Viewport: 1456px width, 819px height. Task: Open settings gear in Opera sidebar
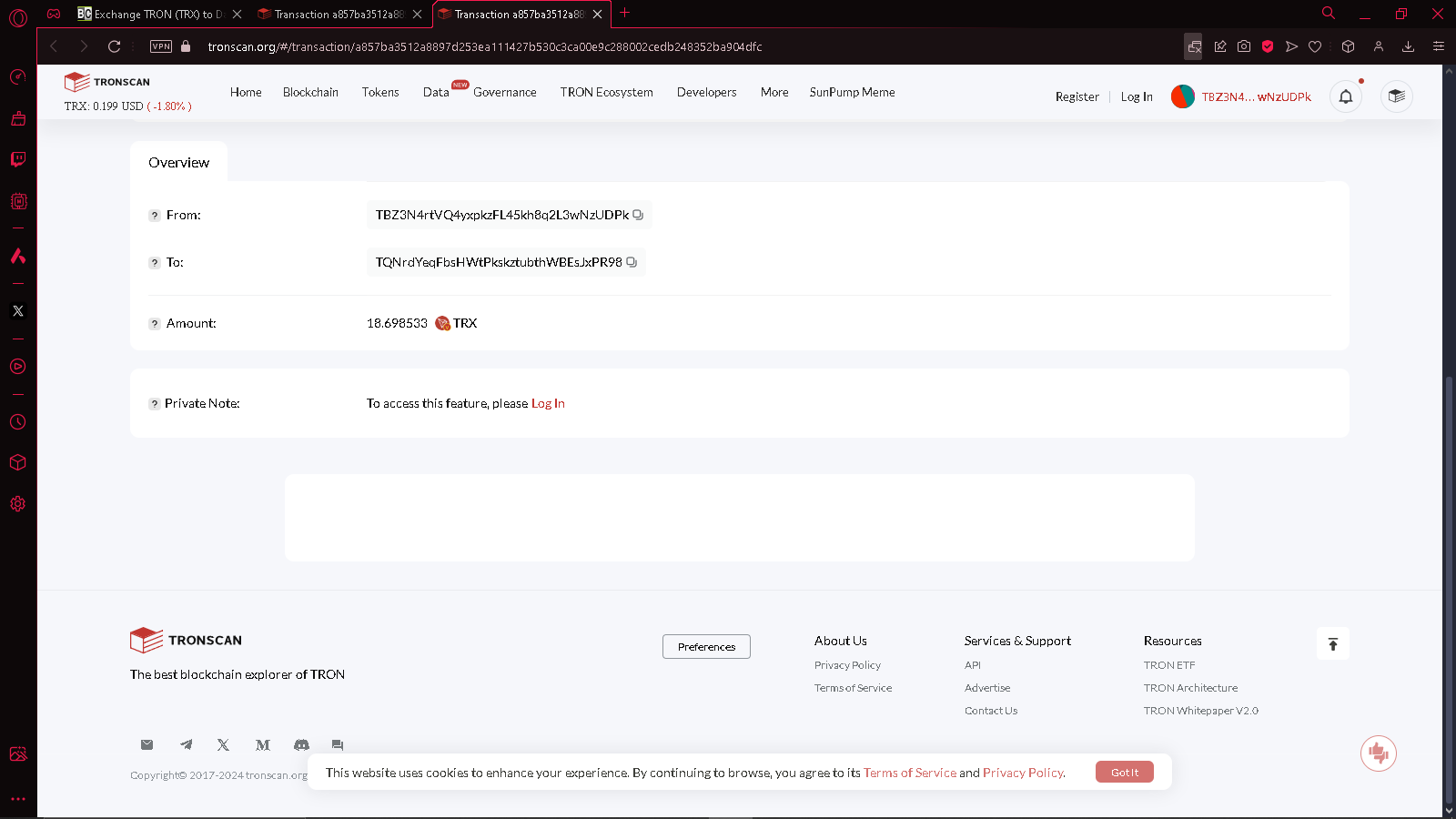(18, 504)
